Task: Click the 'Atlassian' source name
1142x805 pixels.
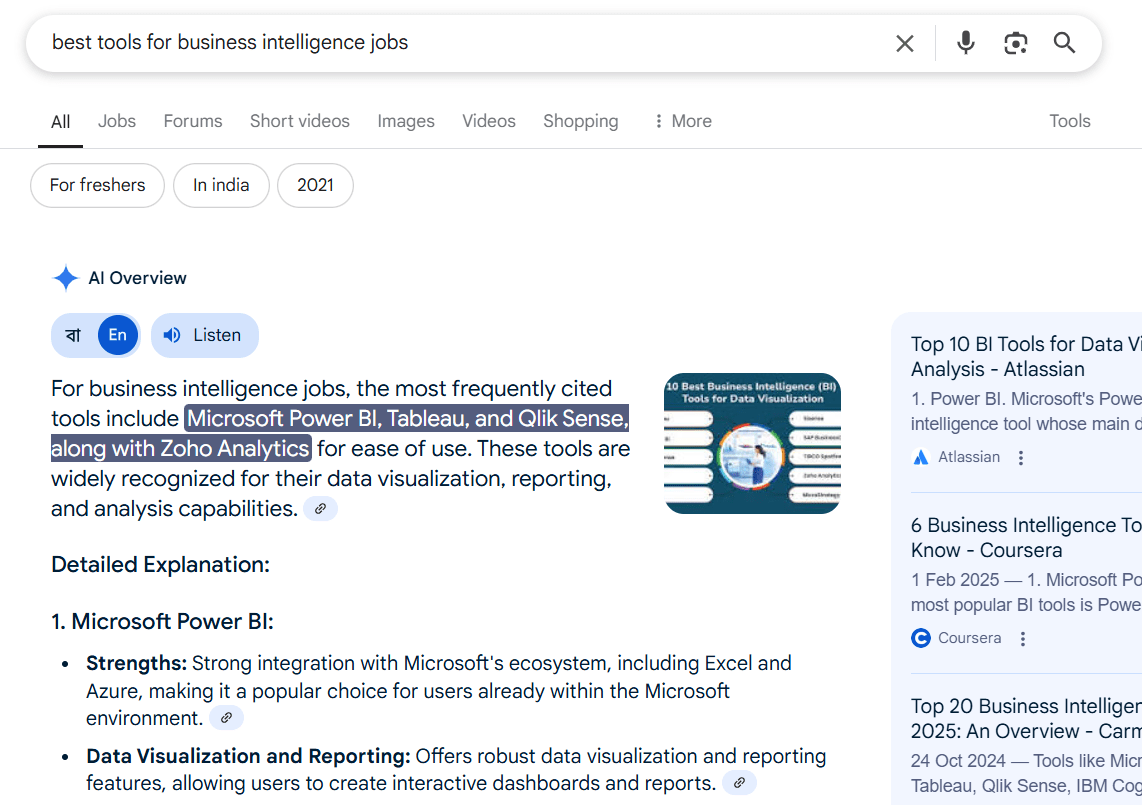Action: [x=969, y=458]
